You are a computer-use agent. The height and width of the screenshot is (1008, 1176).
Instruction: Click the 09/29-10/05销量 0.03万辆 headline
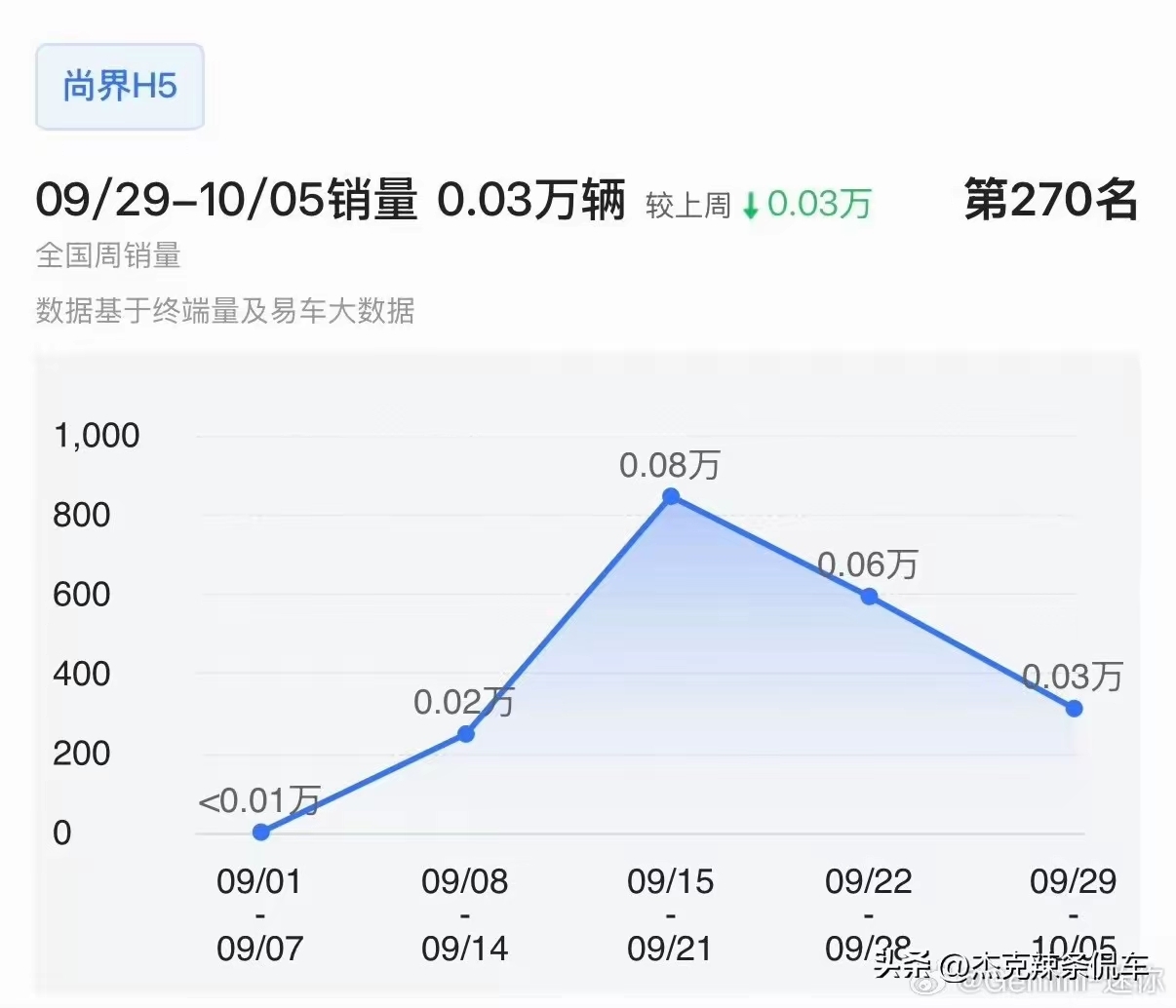point(331,201)
